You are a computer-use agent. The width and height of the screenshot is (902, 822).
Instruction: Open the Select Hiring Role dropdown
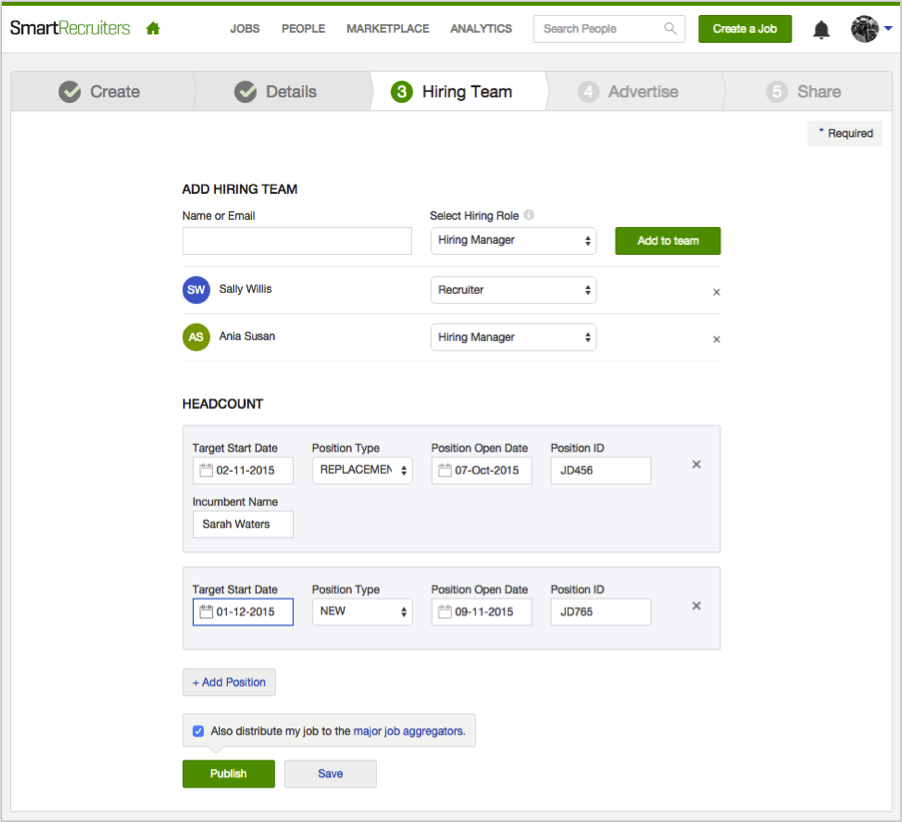513,241
